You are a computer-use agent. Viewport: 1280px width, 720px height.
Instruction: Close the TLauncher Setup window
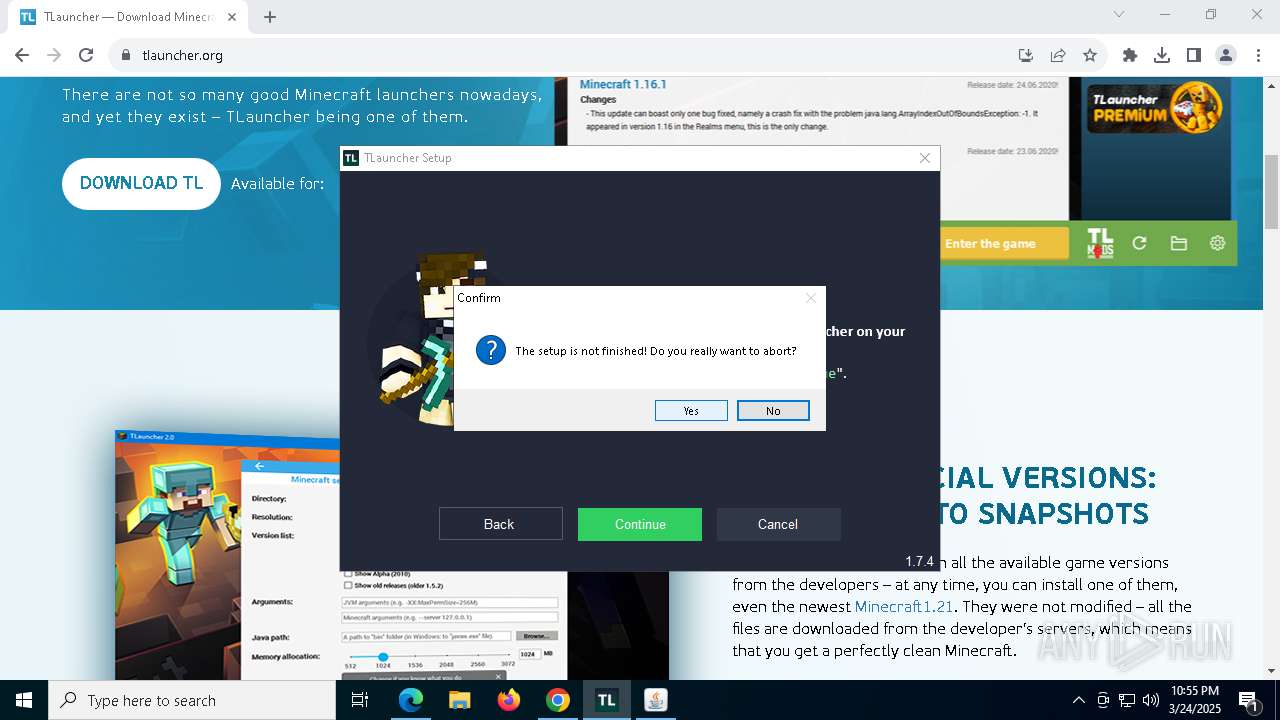coord(925,158)
